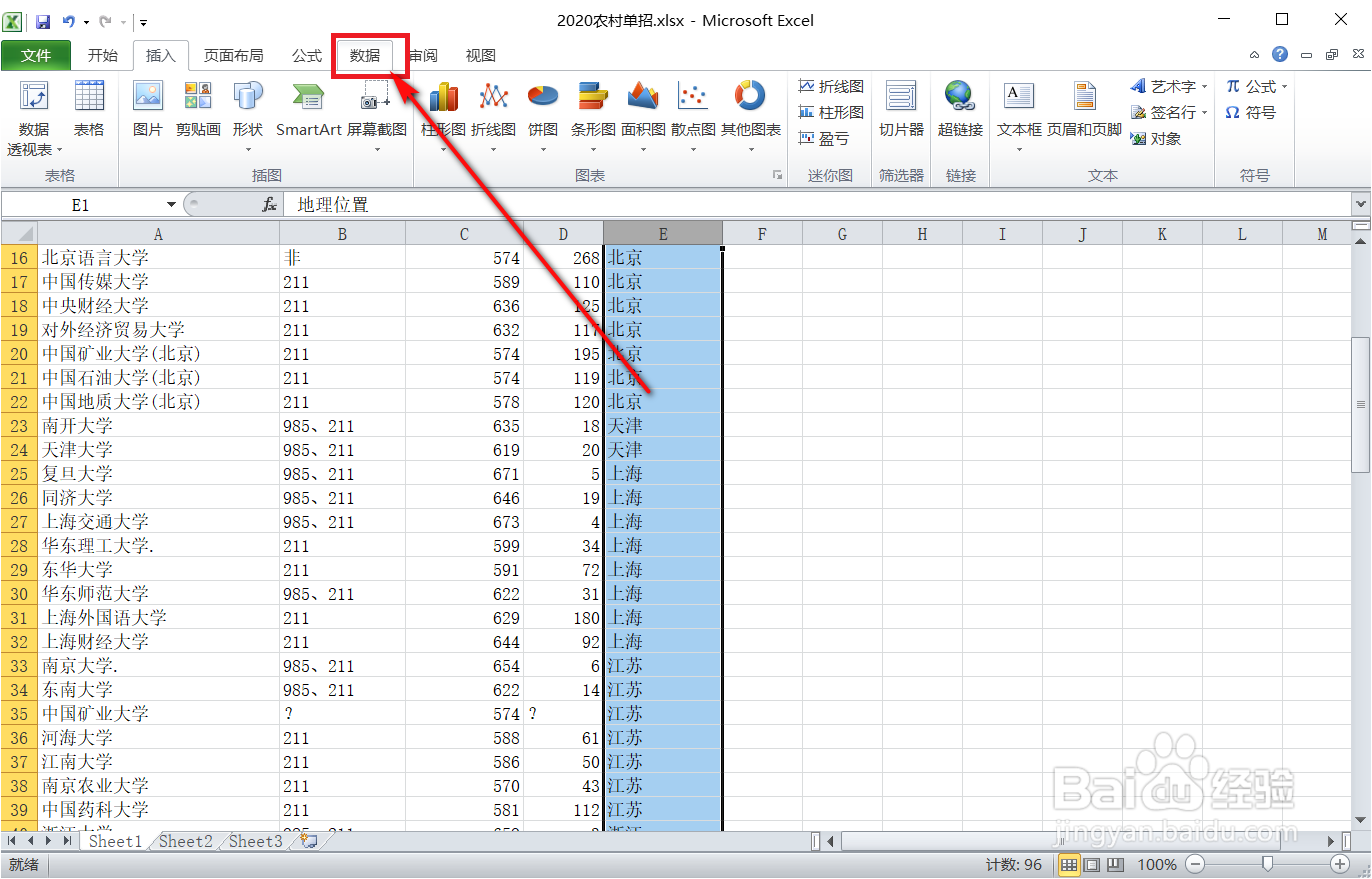Screen dimensions: 1372x879
Task: Switch to Page Break Preview in status bar
Action: [x=1115, y=864]
